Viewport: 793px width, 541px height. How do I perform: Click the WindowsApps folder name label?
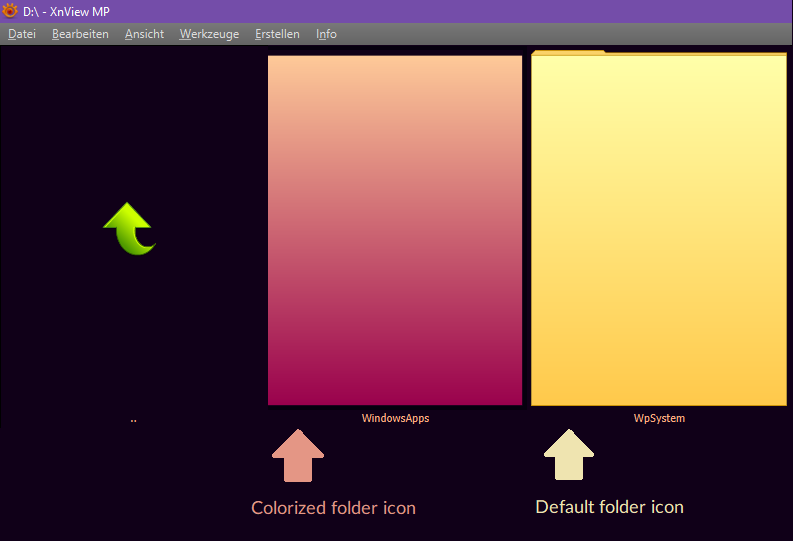pos(395,418)
